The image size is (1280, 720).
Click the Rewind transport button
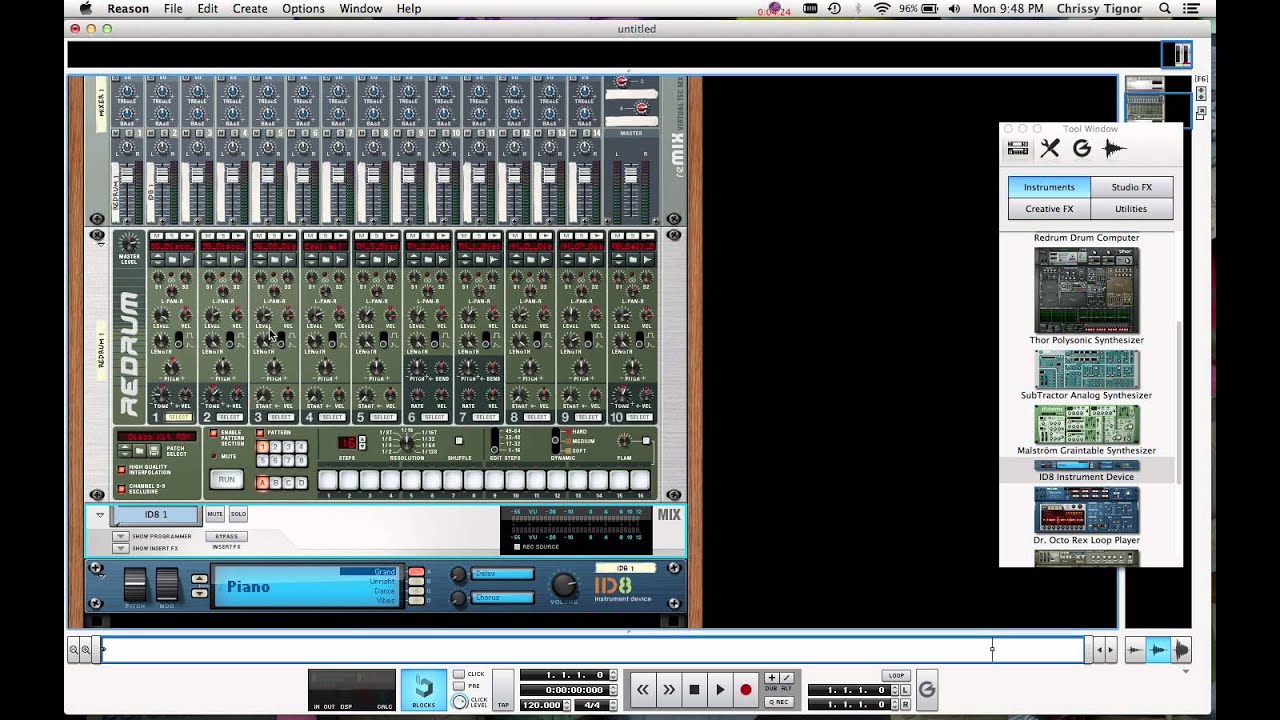[643, 690]
